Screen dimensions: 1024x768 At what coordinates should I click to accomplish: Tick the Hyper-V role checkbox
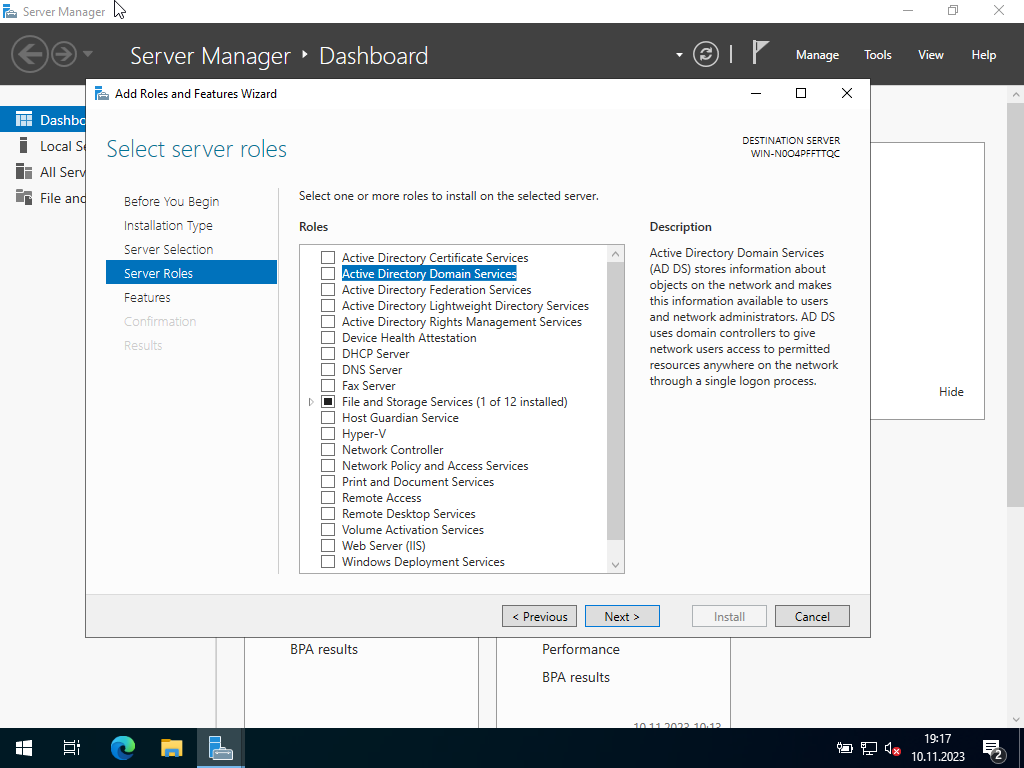(x=328, y=434)
